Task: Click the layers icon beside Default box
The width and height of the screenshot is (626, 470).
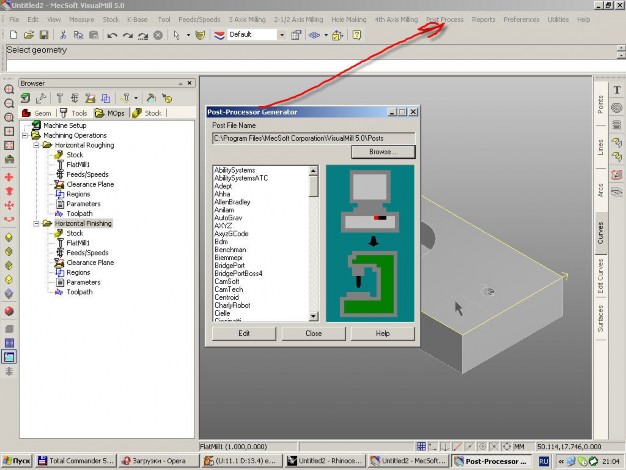Action: (219, 35)
